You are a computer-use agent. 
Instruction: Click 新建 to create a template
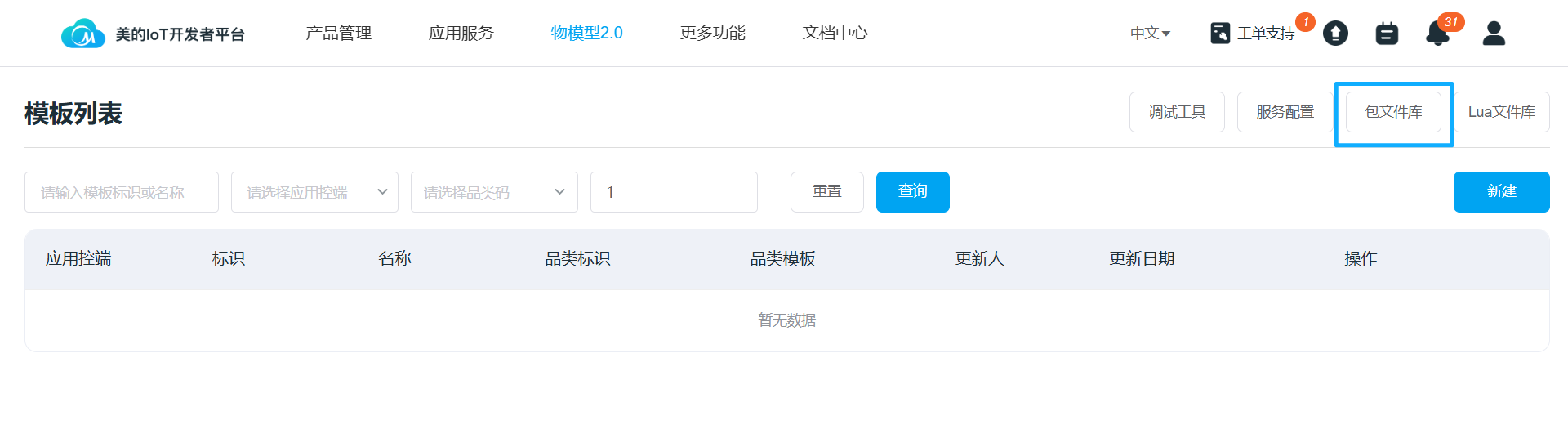tap(1501, 192)
